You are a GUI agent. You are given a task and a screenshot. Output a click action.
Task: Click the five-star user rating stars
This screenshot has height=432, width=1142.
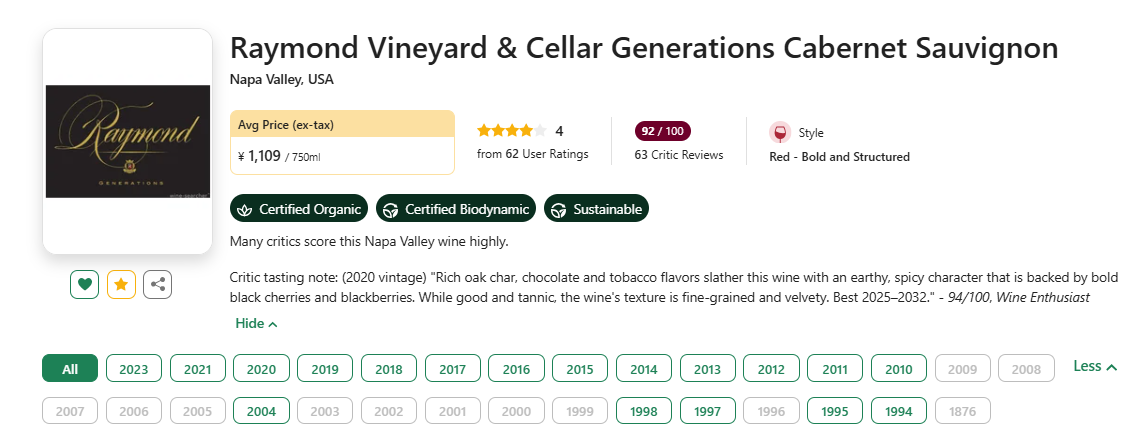(511, 131)
